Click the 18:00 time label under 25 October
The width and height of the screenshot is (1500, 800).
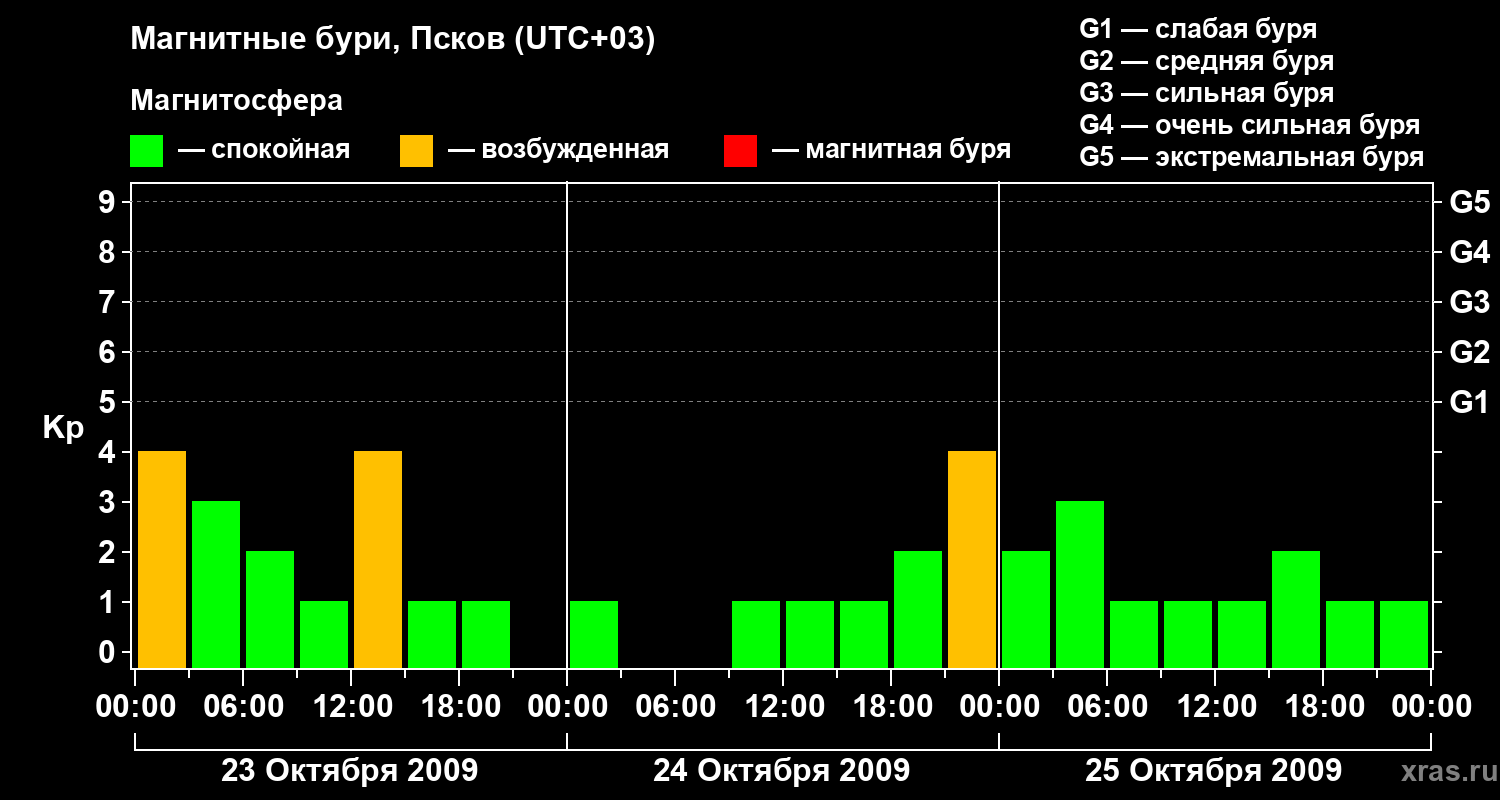(x=1323, y=707)
